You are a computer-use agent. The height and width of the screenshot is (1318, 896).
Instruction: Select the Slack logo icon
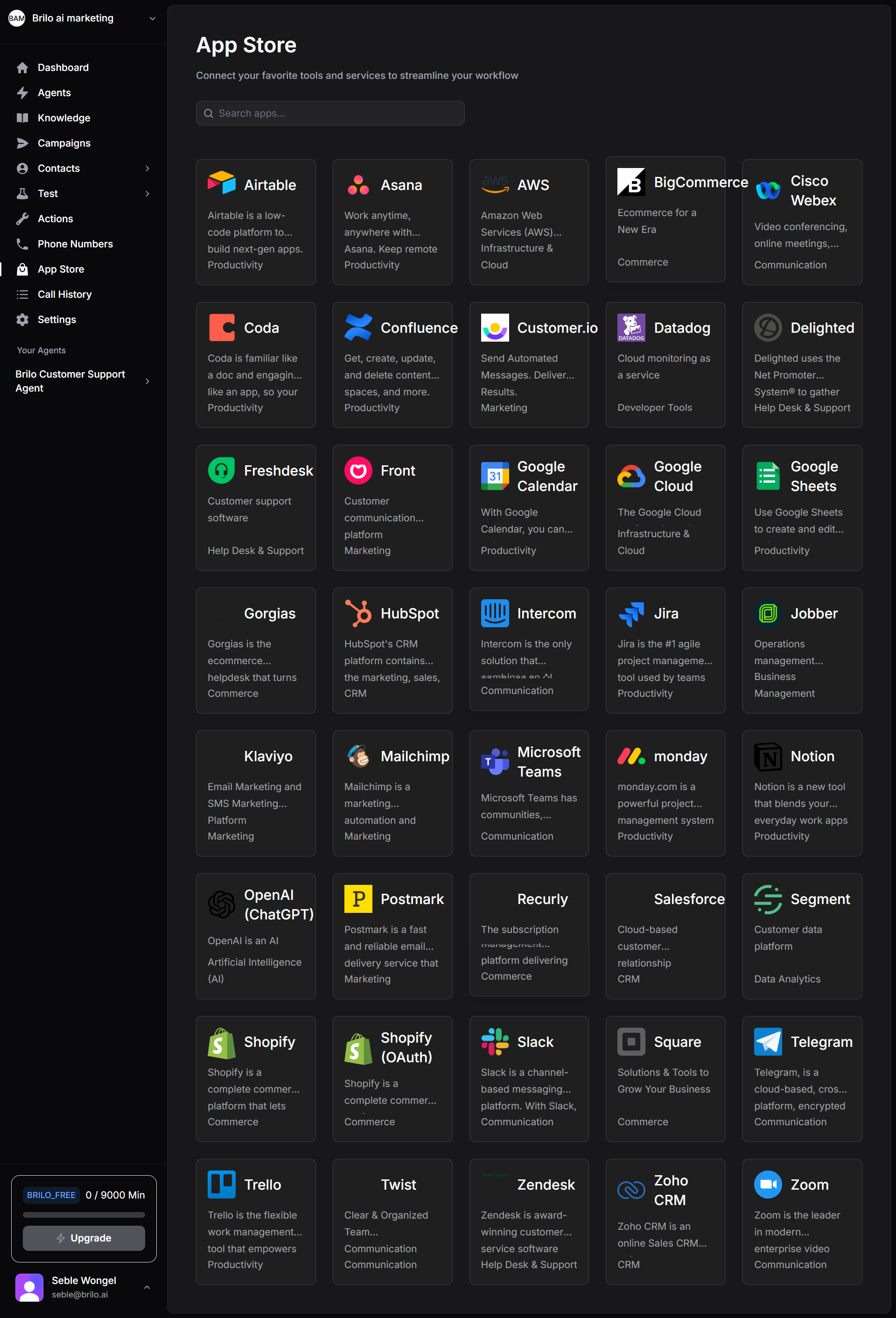pos(495,1041)
